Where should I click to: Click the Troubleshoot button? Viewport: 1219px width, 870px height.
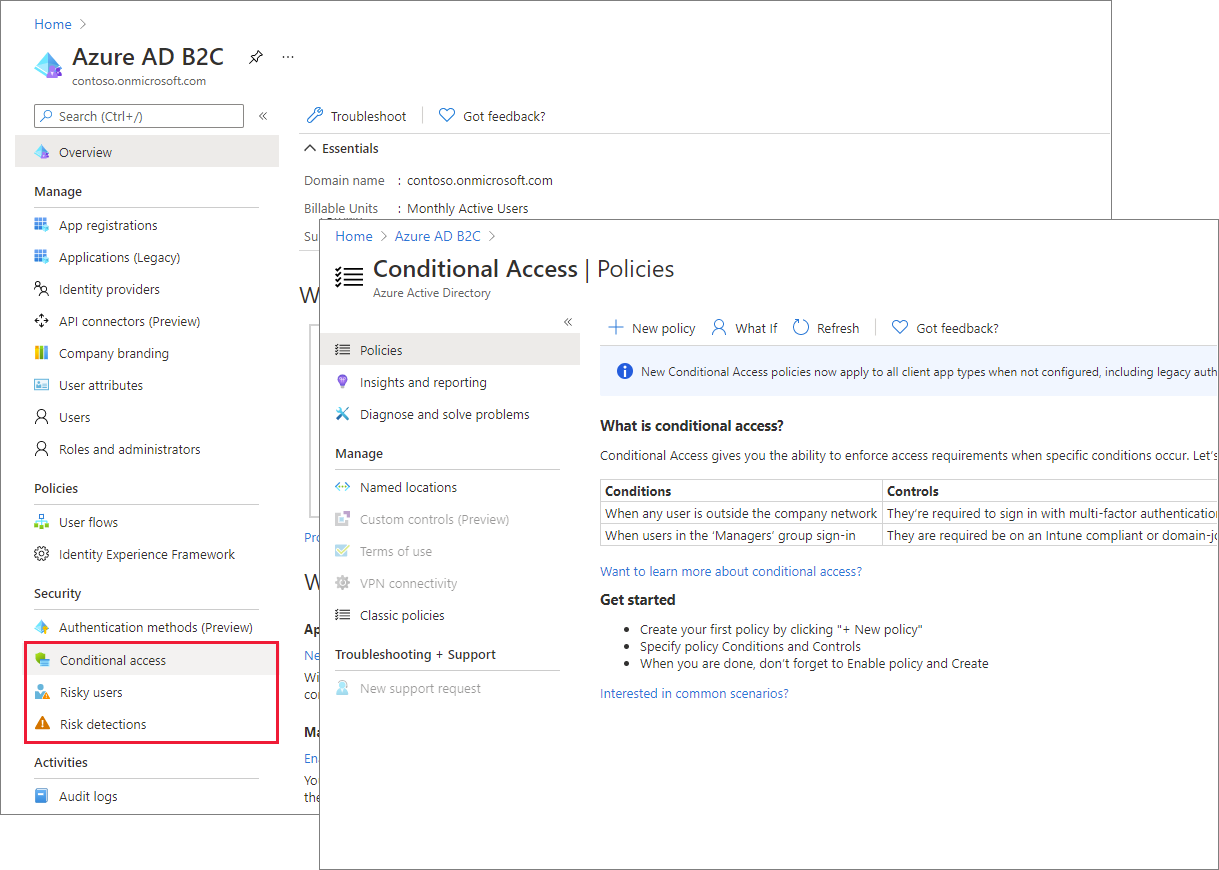pos(356,116)
